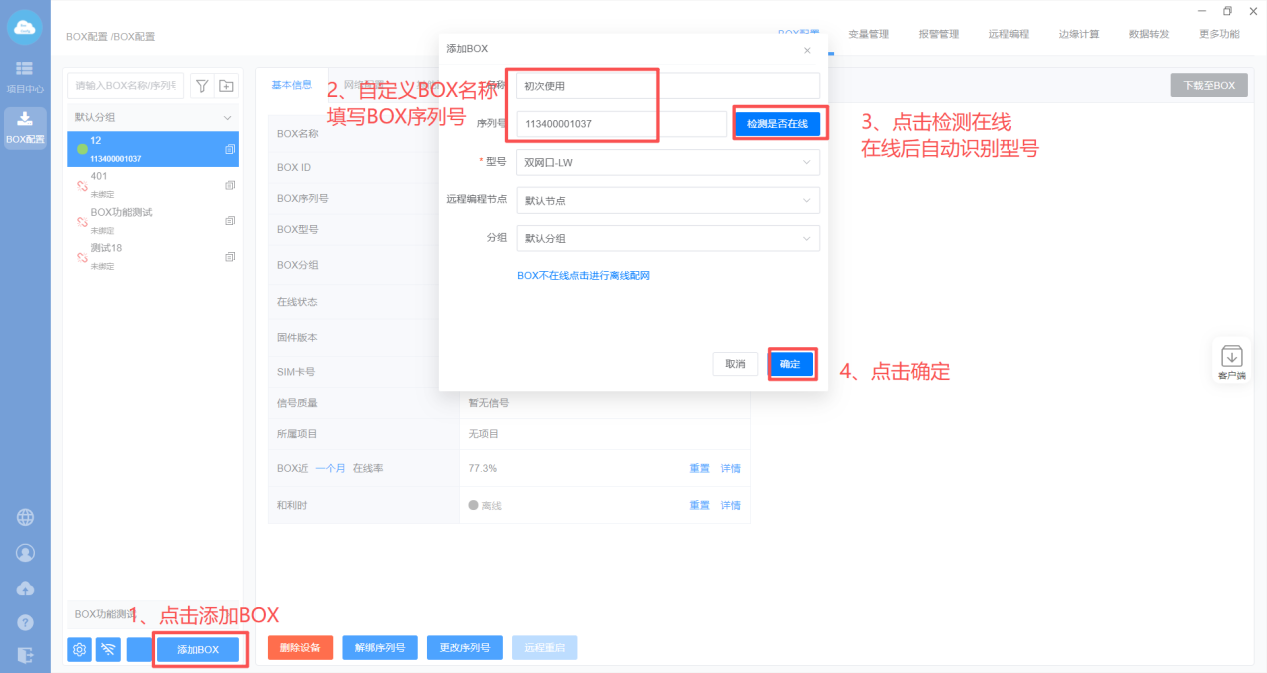Click the filter funnel icon beside search

tap(202, 86)
